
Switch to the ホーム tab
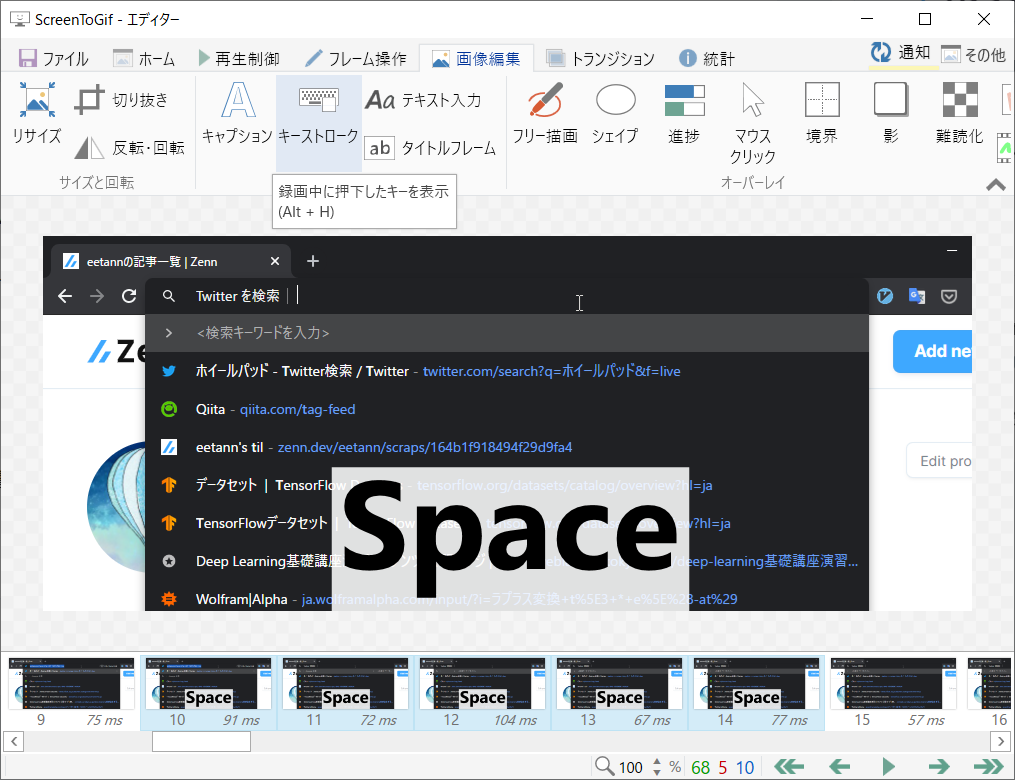tap(144, 59)
